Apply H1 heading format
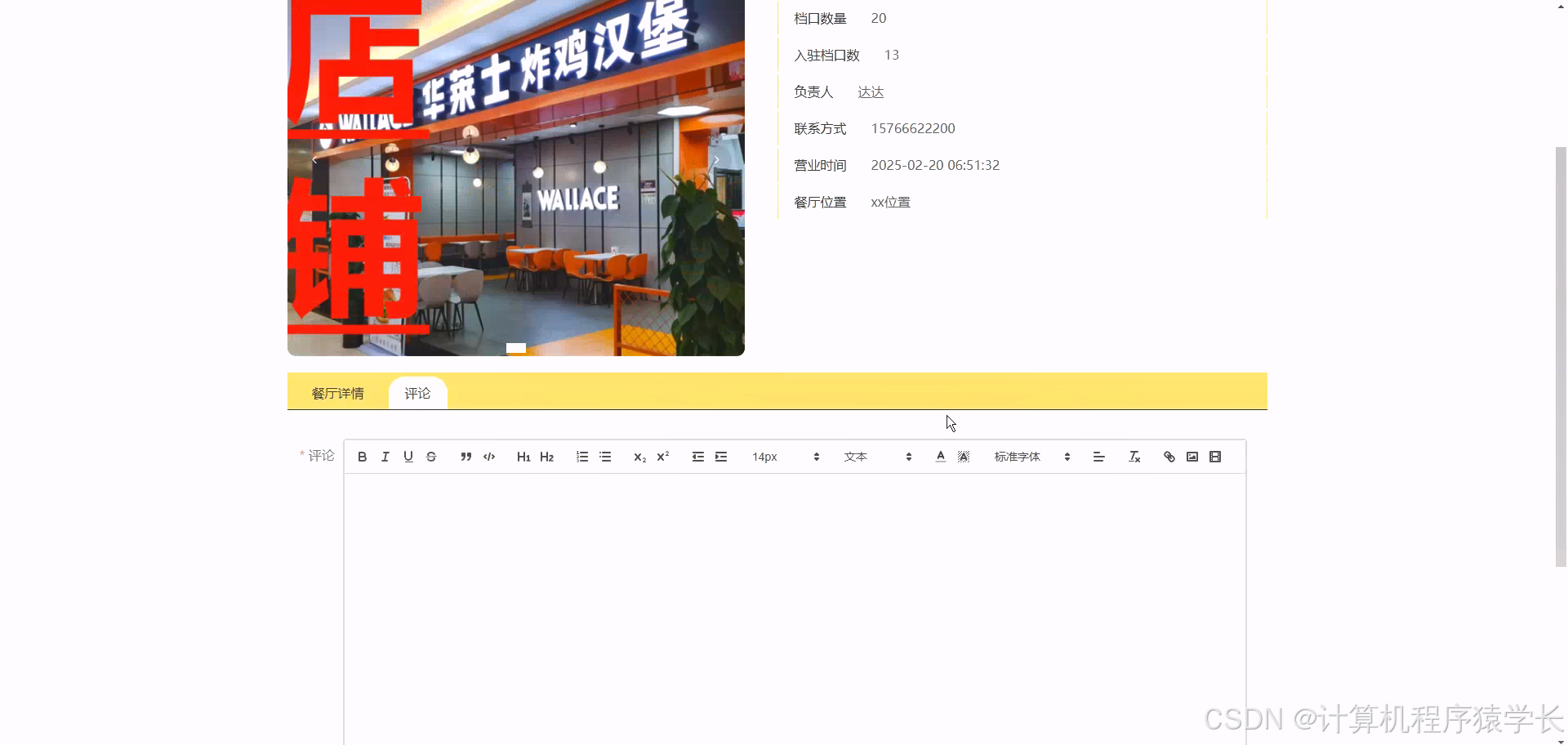 523,457
